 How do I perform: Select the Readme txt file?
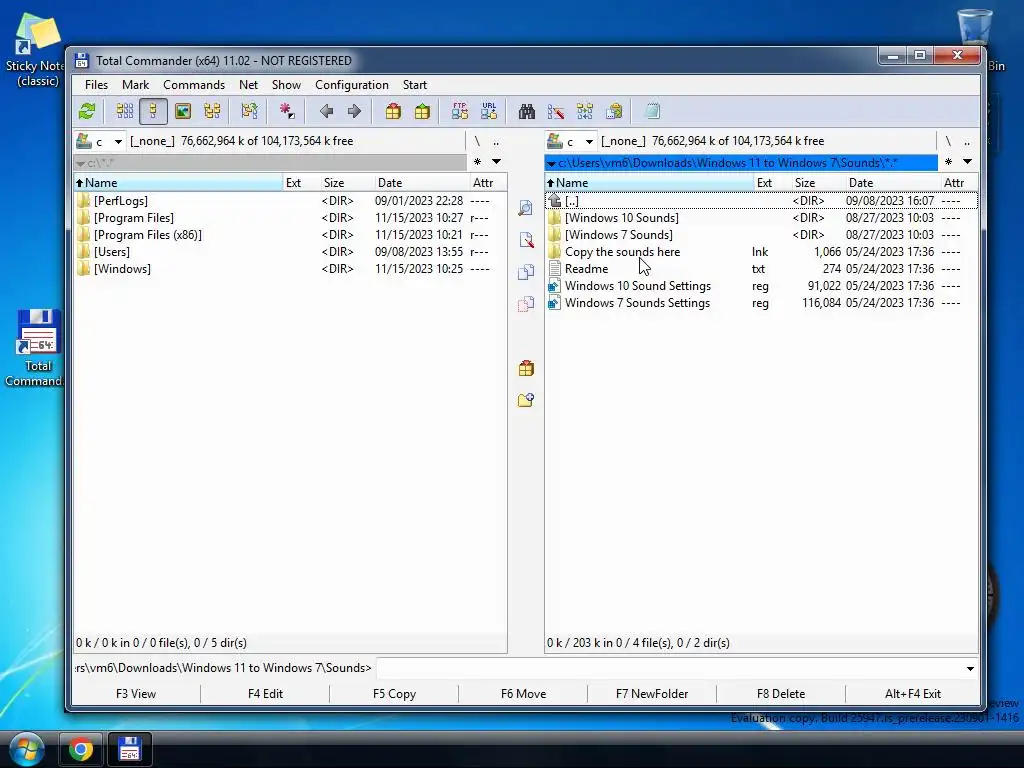point(761,269)
